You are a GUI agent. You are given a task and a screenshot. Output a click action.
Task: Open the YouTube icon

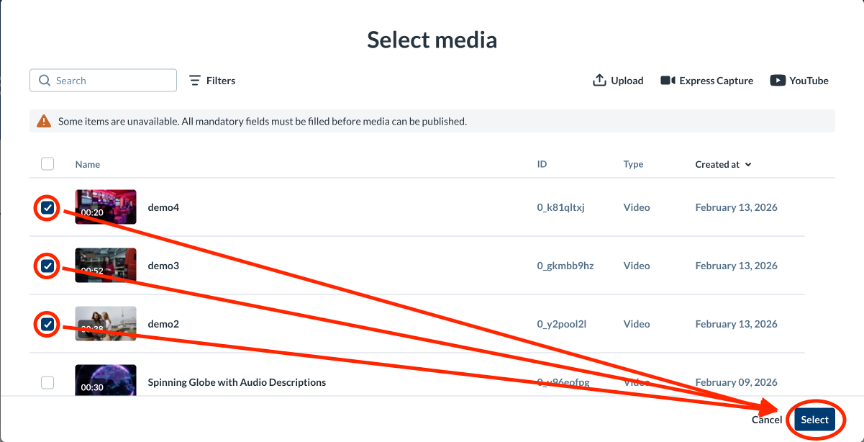(777, 80)
